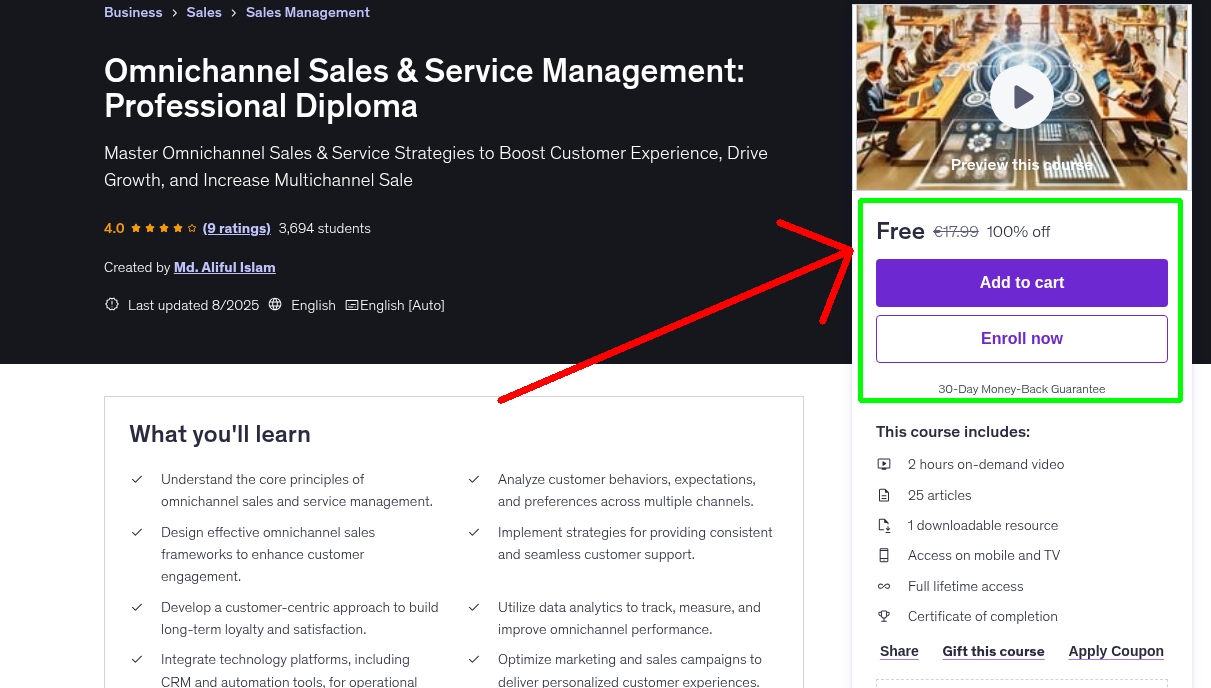
Task: Click the downloadable resource icon
Action: click(x=884, y=524)
